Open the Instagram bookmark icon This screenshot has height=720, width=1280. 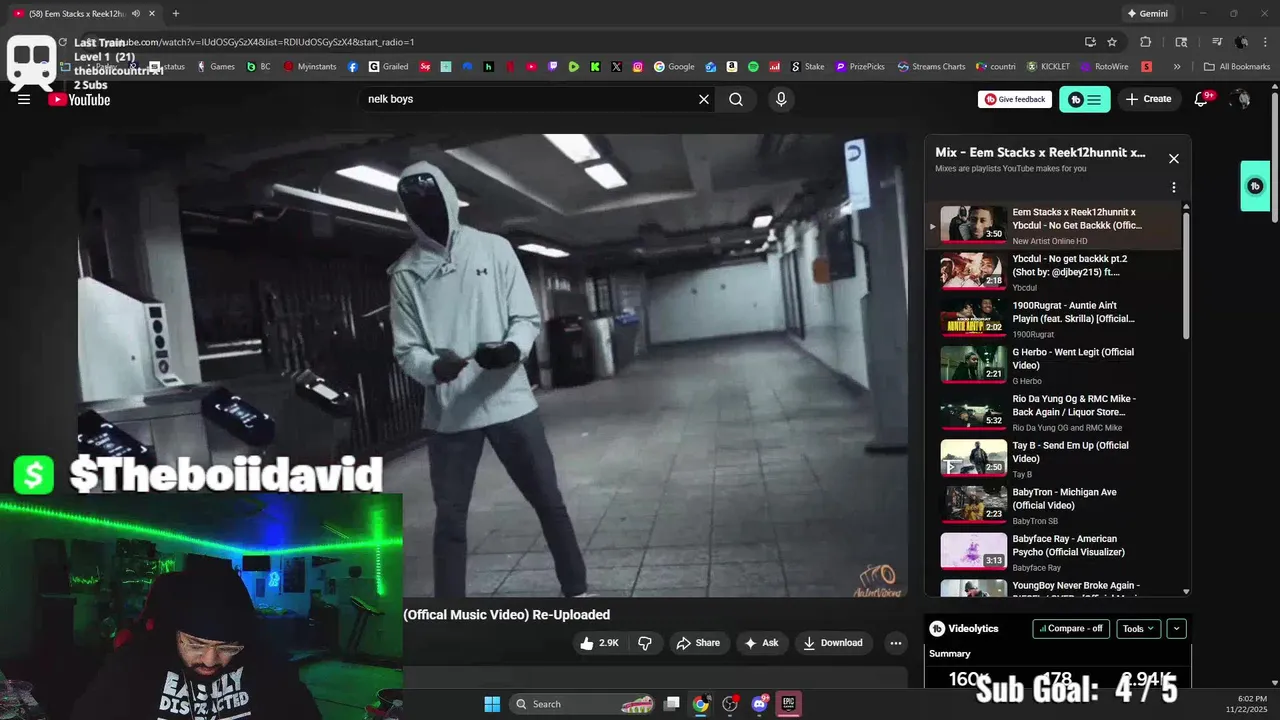637,67
